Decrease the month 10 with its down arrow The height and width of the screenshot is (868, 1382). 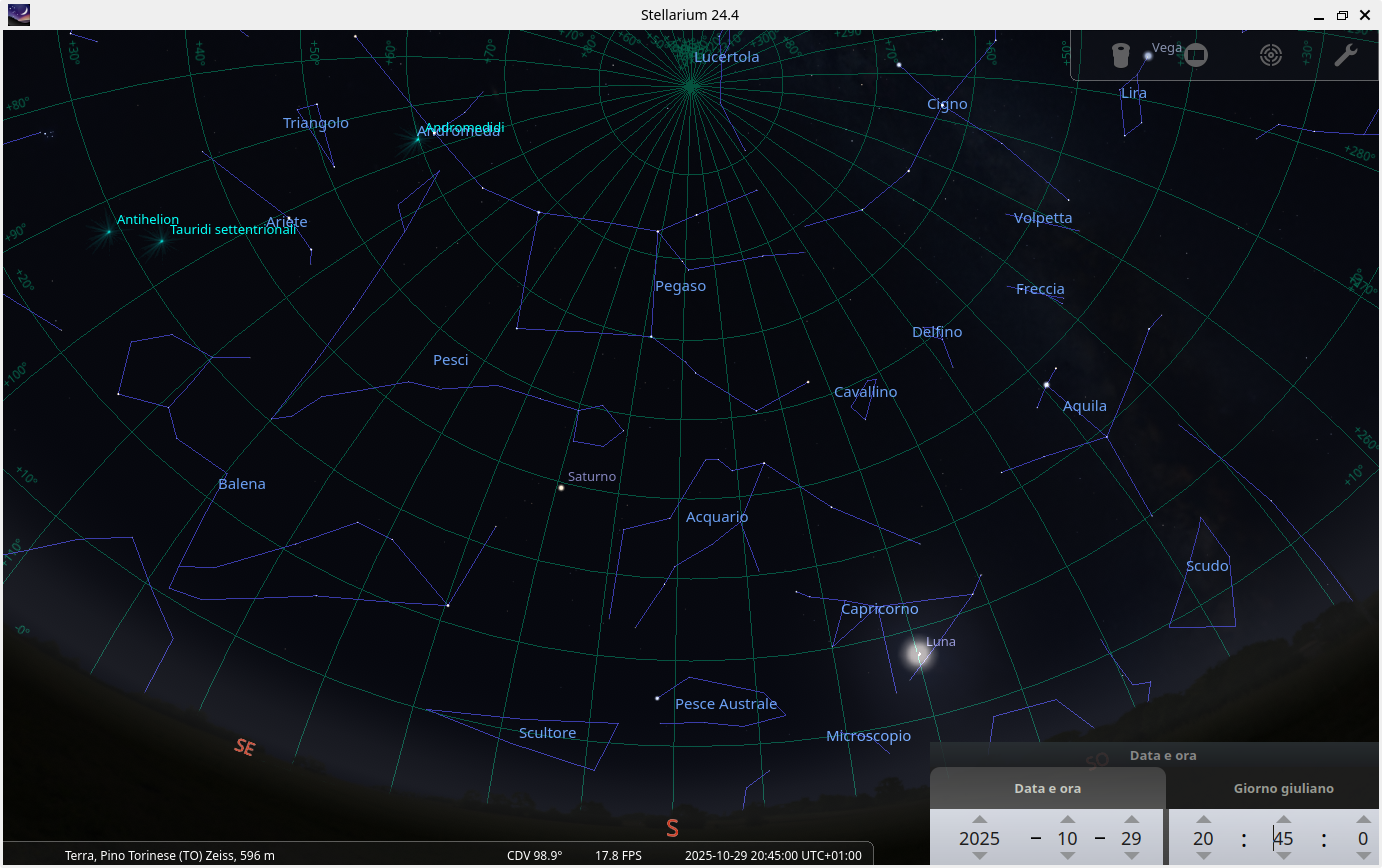1067,855
